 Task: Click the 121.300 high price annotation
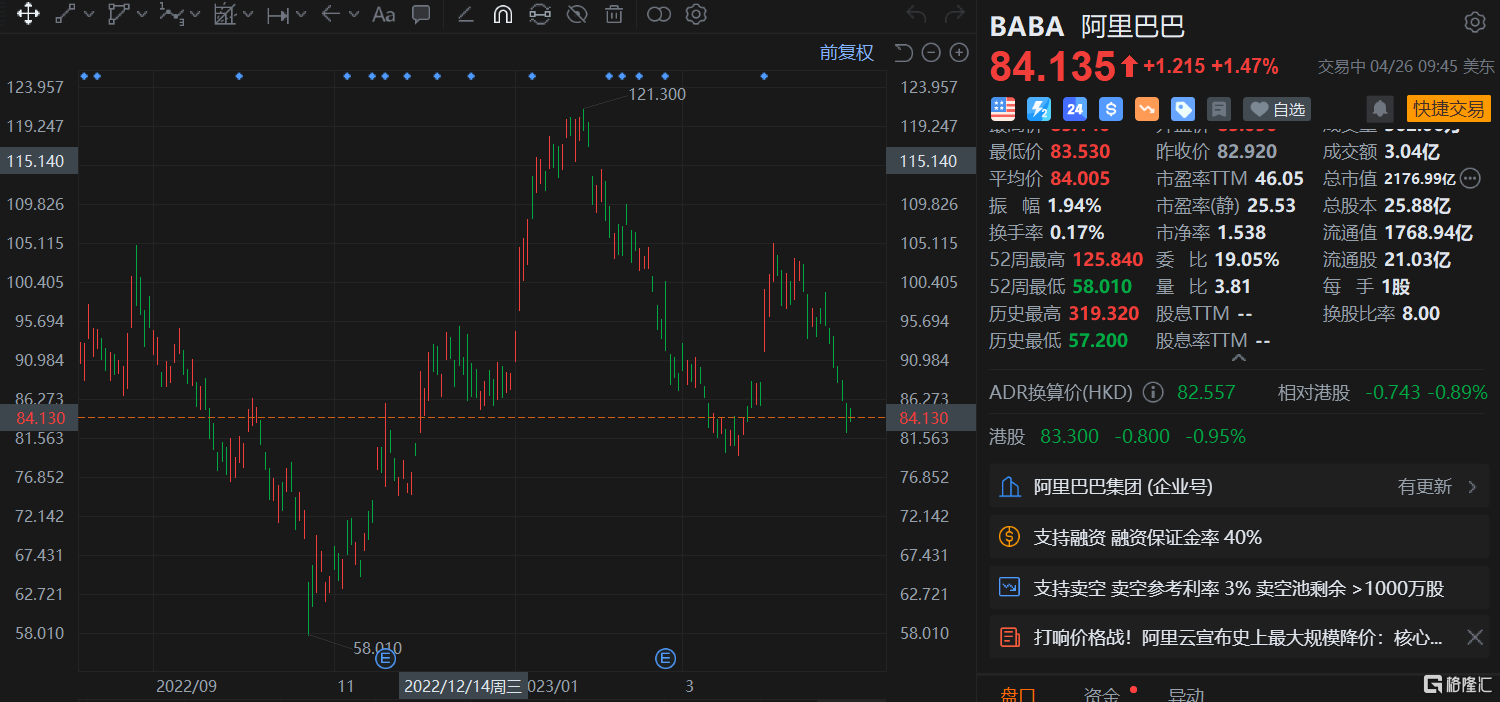(657, 94)
